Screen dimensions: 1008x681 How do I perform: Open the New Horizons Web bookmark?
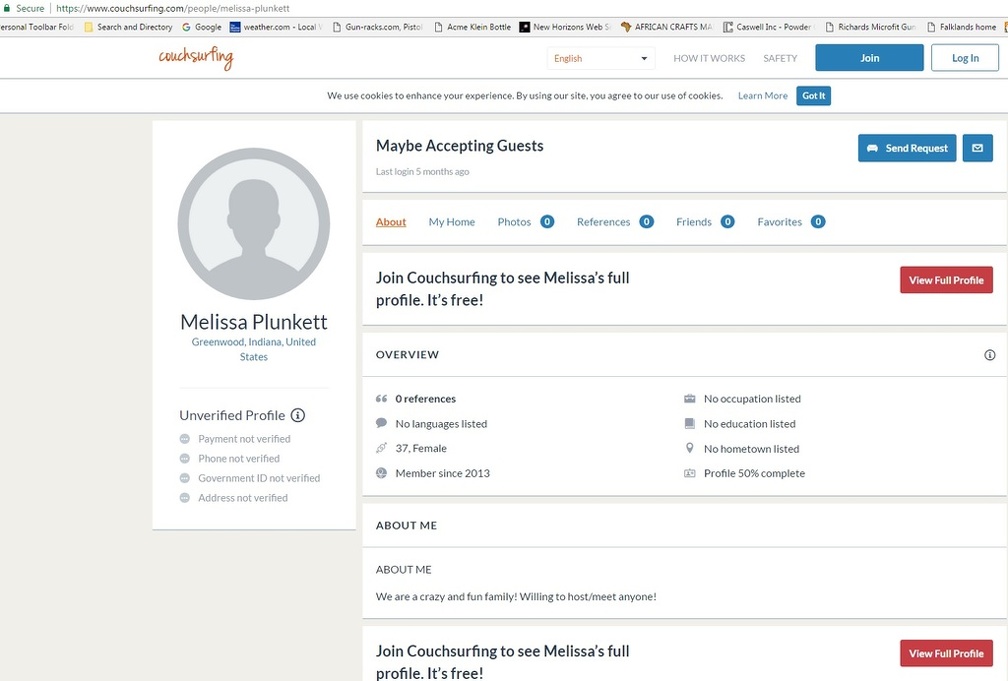click(565, 27)
